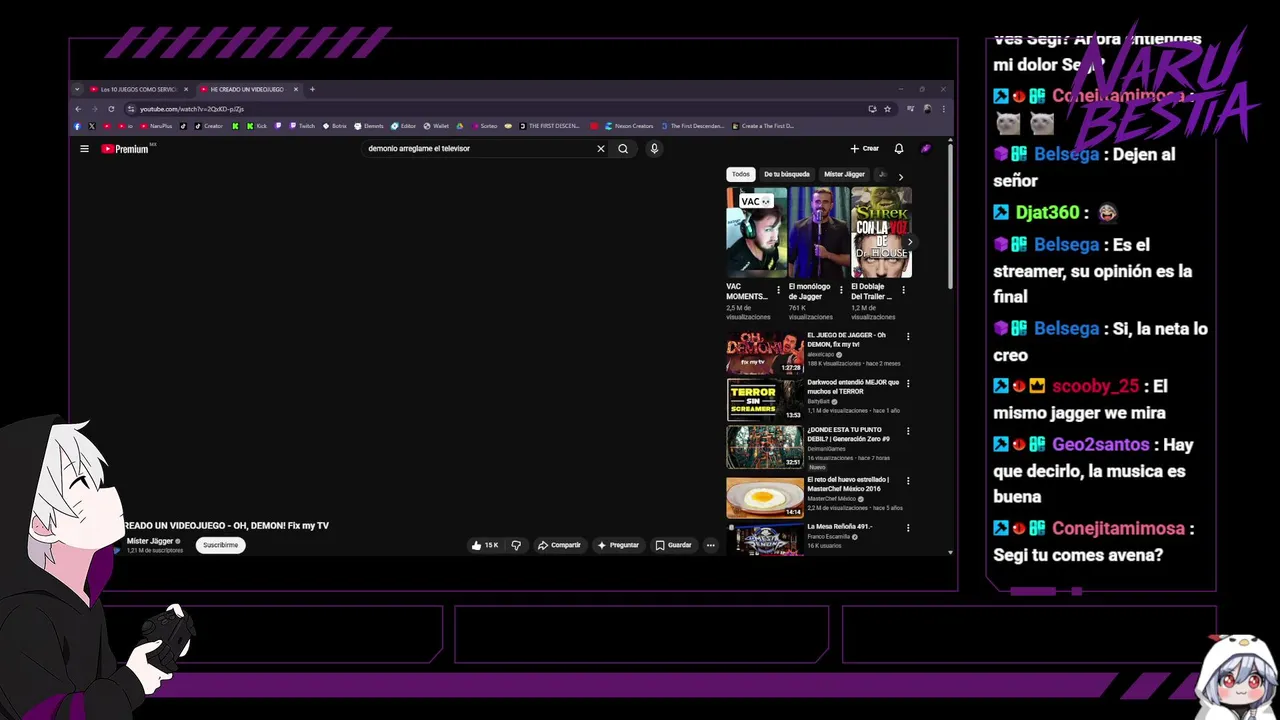Open options for Generación Zero #9 video

(x=908, y=431)
